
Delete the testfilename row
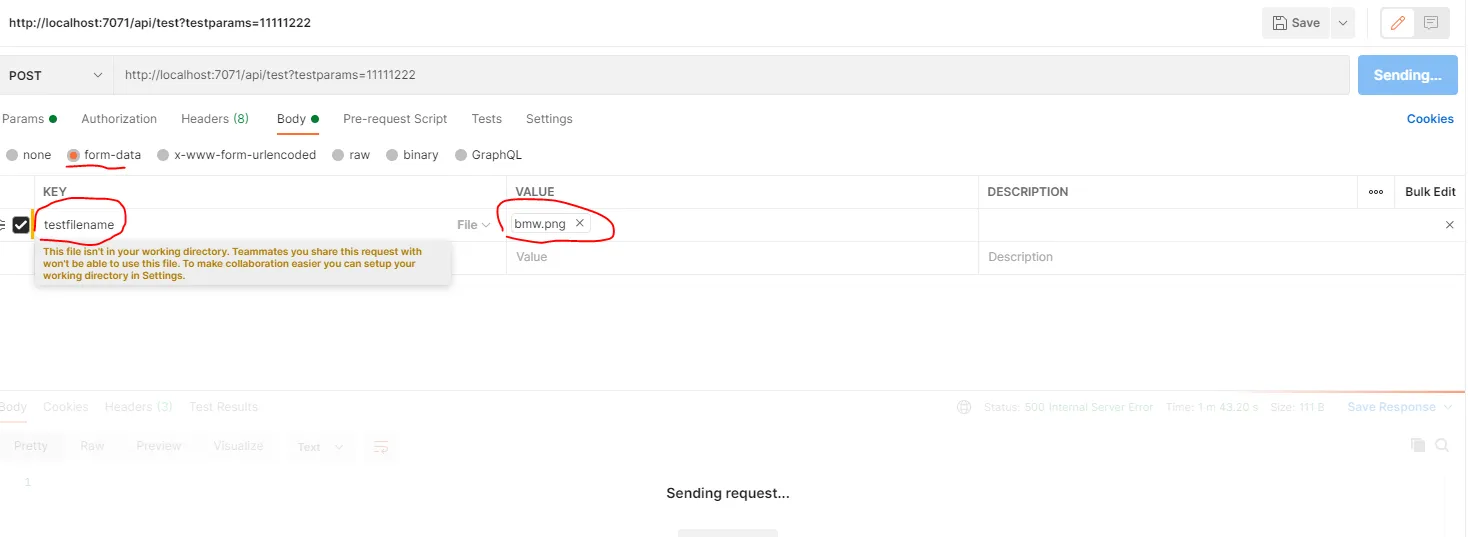1449,225
